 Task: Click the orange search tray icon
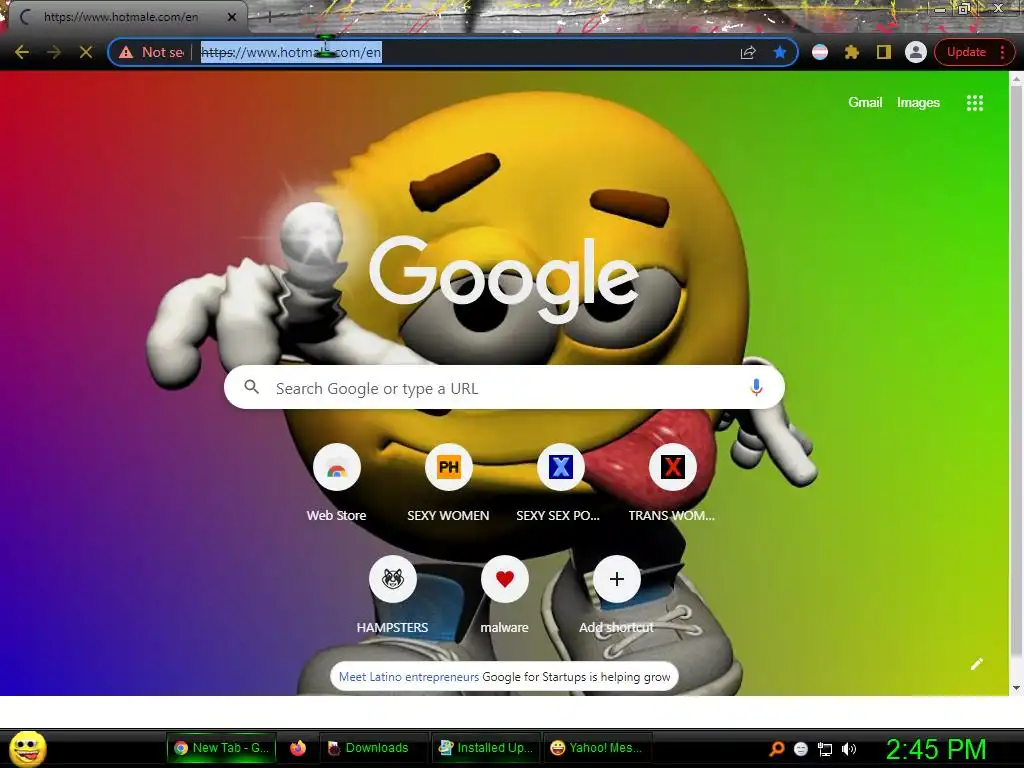tap(776, 748)
